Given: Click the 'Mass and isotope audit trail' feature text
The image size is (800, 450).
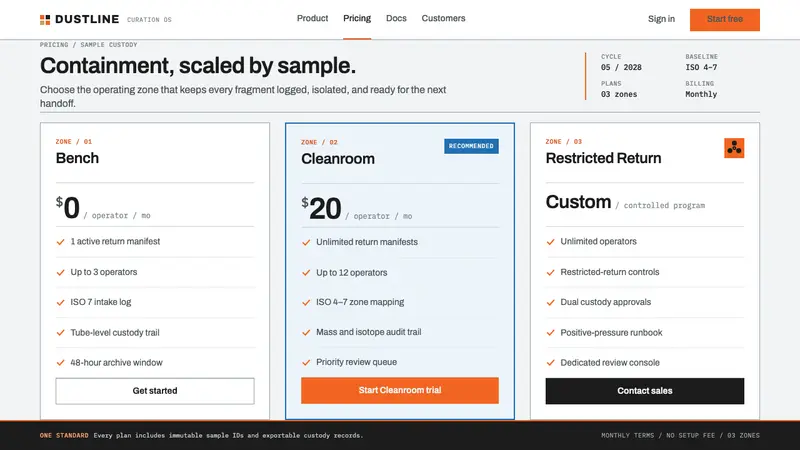Looking at the screenshot, I should click(x=368, y=332).
